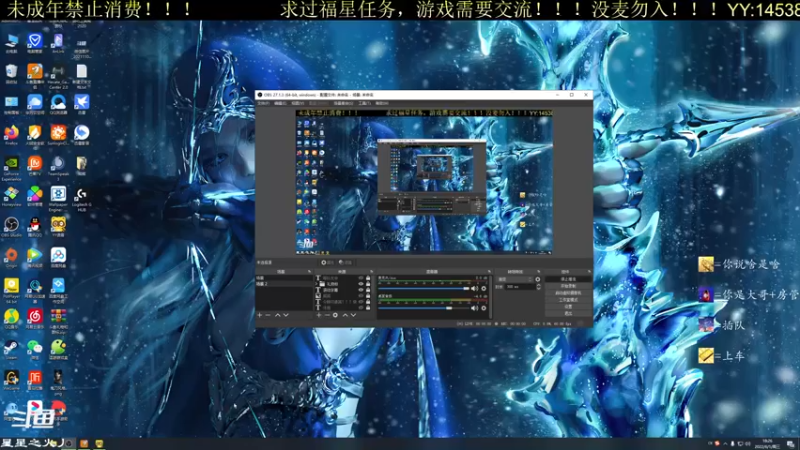Image resolution: width=800 pixels, height=450 pixels.
Task: Open the 帮助(H) help menu in OBS
Action: pyautogui.click(x=382, y=103)
